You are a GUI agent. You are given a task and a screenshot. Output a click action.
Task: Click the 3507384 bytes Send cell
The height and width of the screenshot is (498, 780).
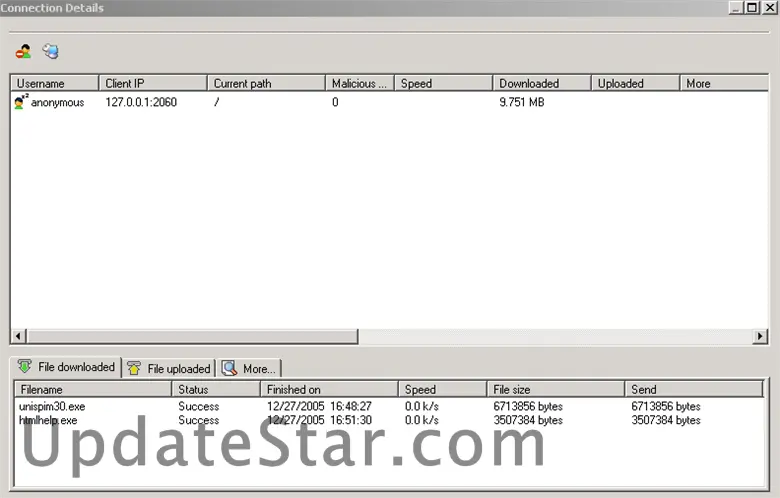tap(666, 420)
